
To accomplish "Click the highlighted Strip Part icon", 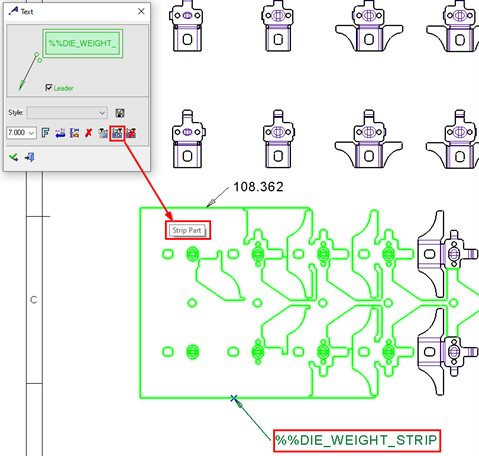I will 117,133.
